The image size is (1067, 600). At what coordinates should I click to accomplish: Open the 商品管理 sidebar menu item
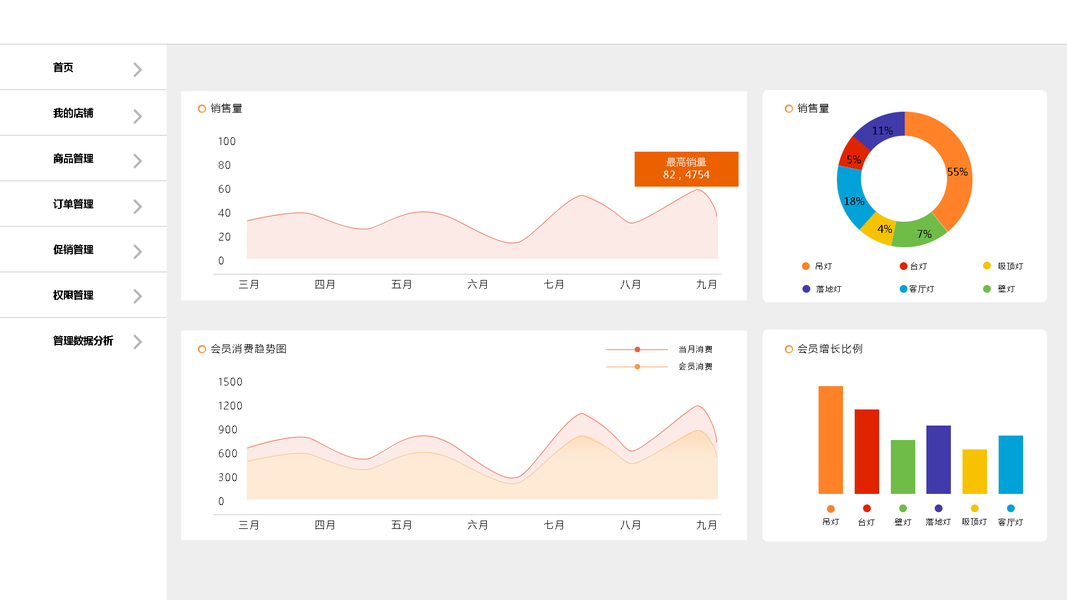pos(83,159)
